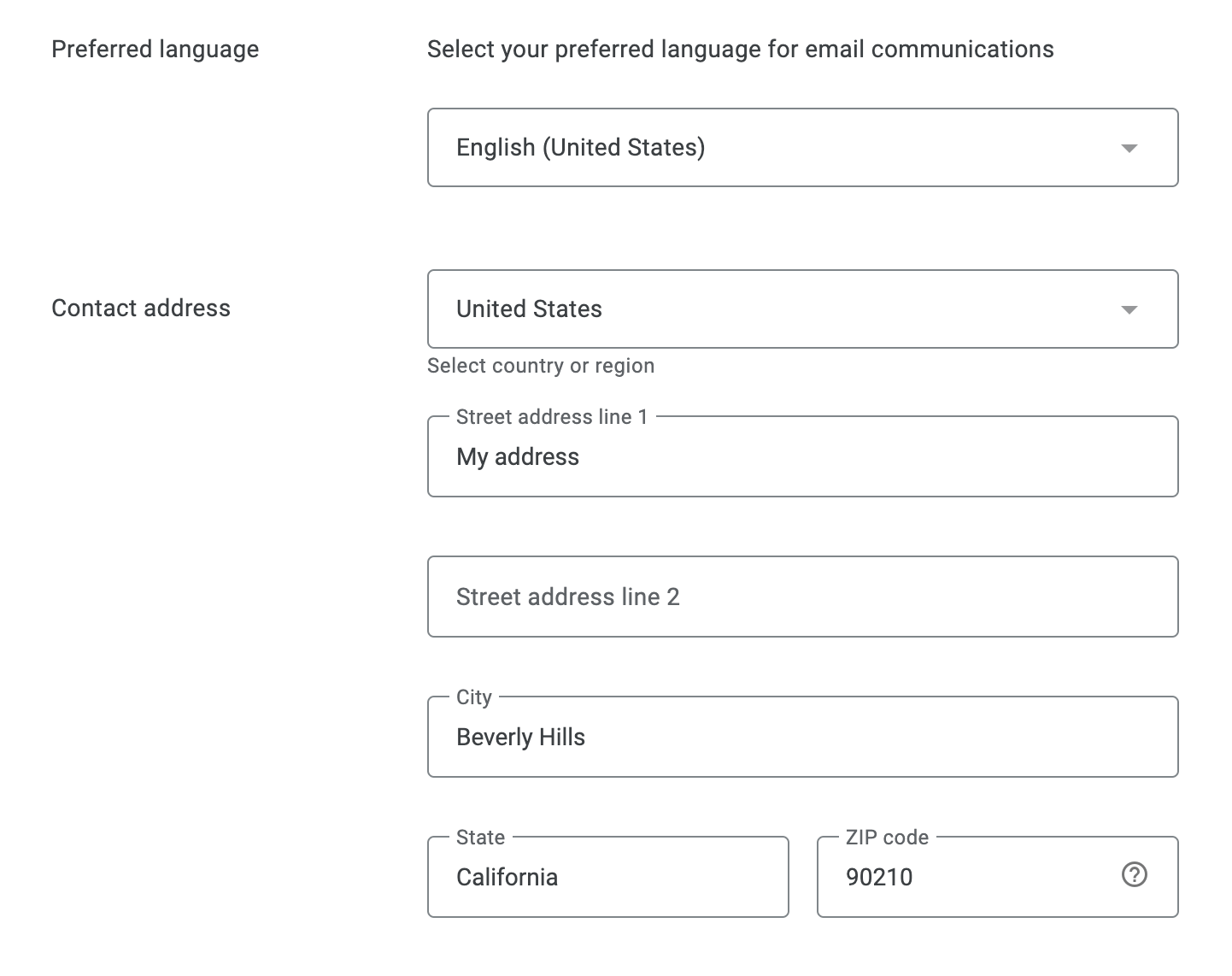1232x976 pixels.
Task: Focus the Street address line 1 field
Action: [801, 457]
